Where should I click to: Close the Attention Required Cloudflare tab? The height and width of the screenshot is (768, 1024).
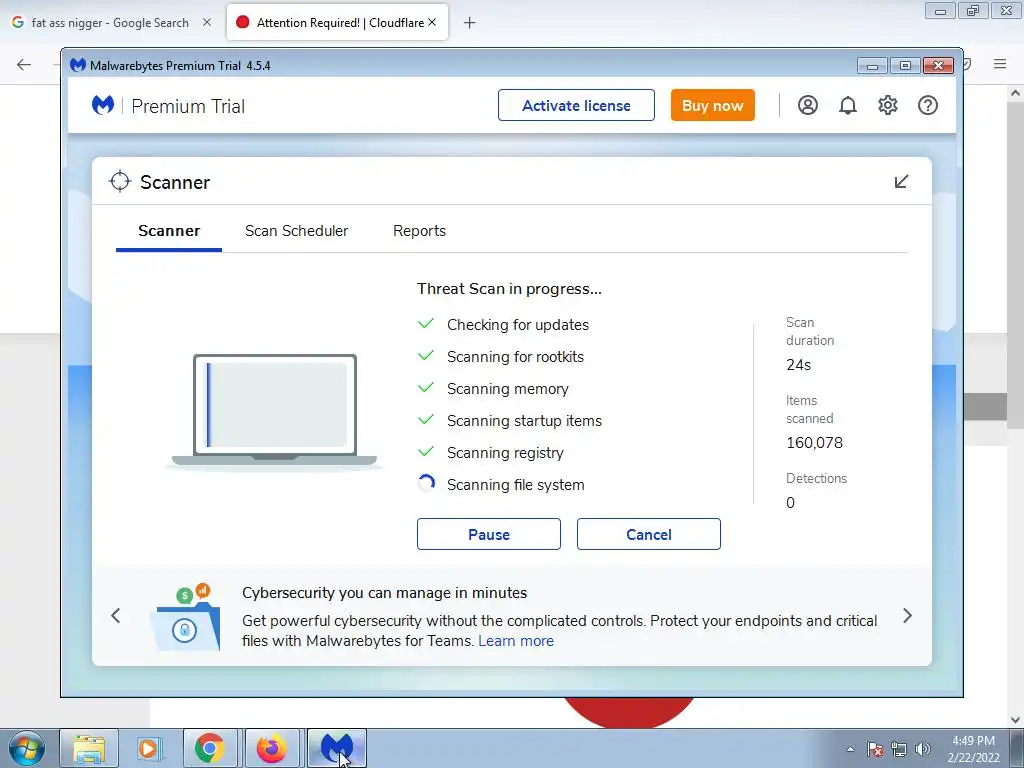(432, 22)
